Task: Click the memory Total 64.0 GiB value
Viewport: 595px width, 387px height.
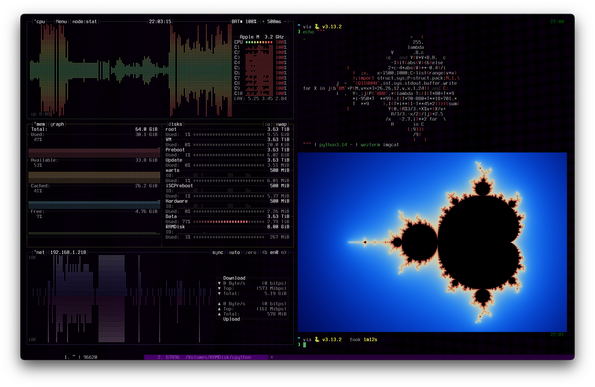Action: click(146, 129)
